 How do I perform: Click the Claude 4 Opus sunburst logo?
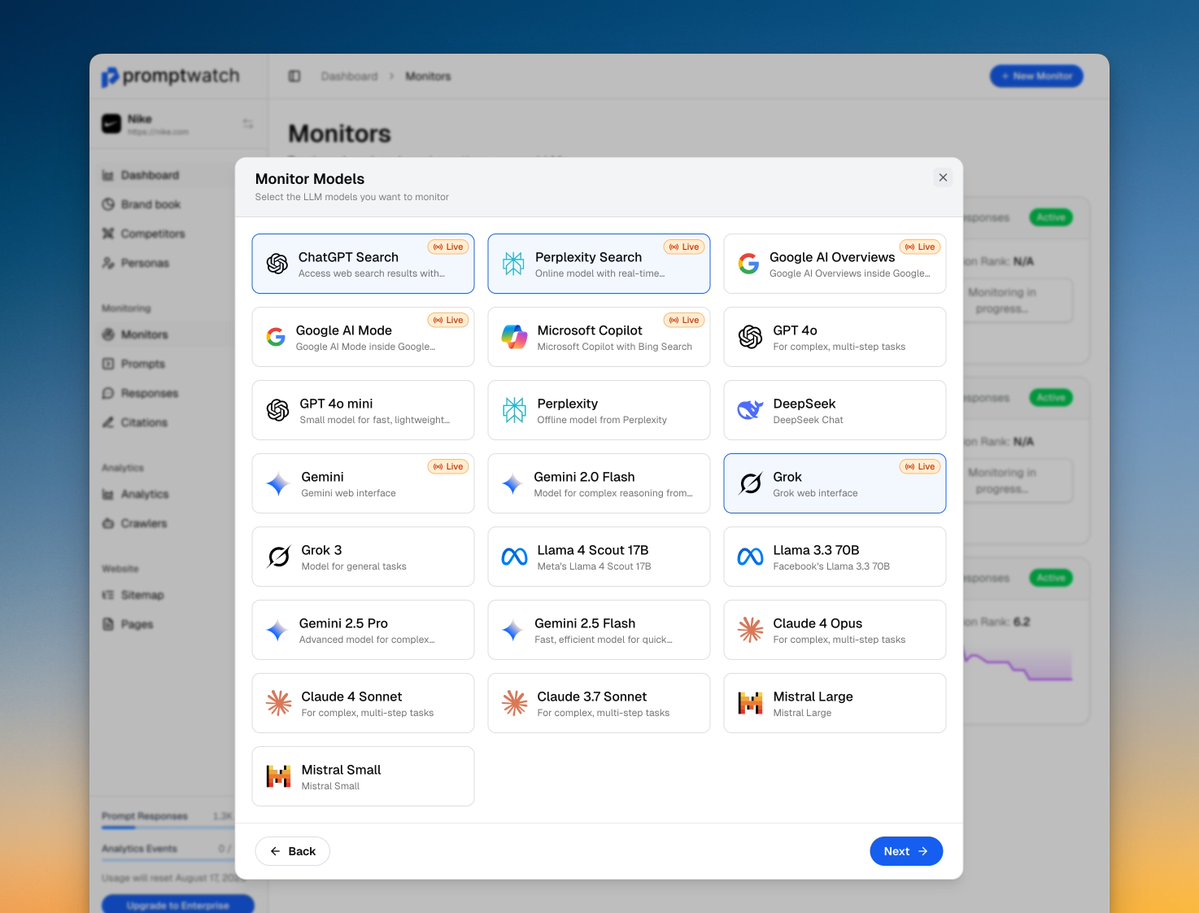[750, 629]
